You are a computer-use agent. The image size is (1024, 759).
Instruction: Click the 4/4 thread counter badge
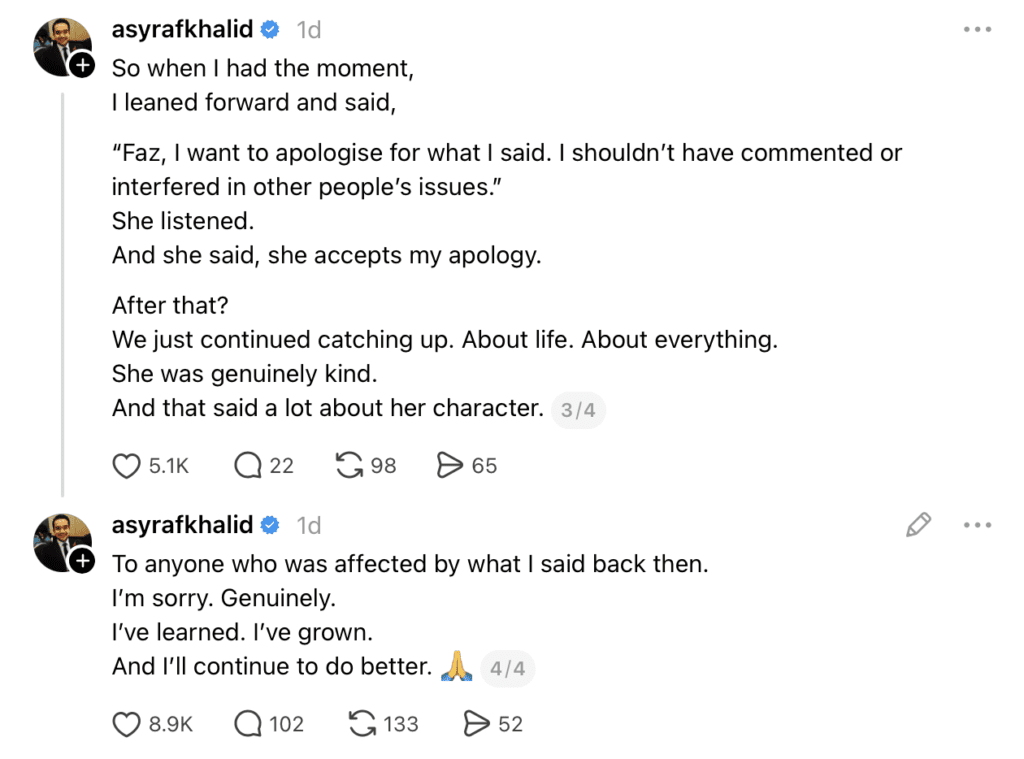pyautogui.click(x=508, y=668)
